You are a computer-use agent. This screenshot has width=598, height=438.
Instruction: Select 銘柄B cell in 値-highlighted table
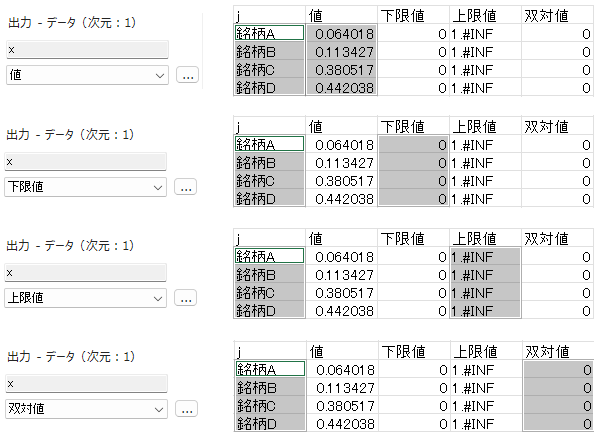click(x=269, y=51)
